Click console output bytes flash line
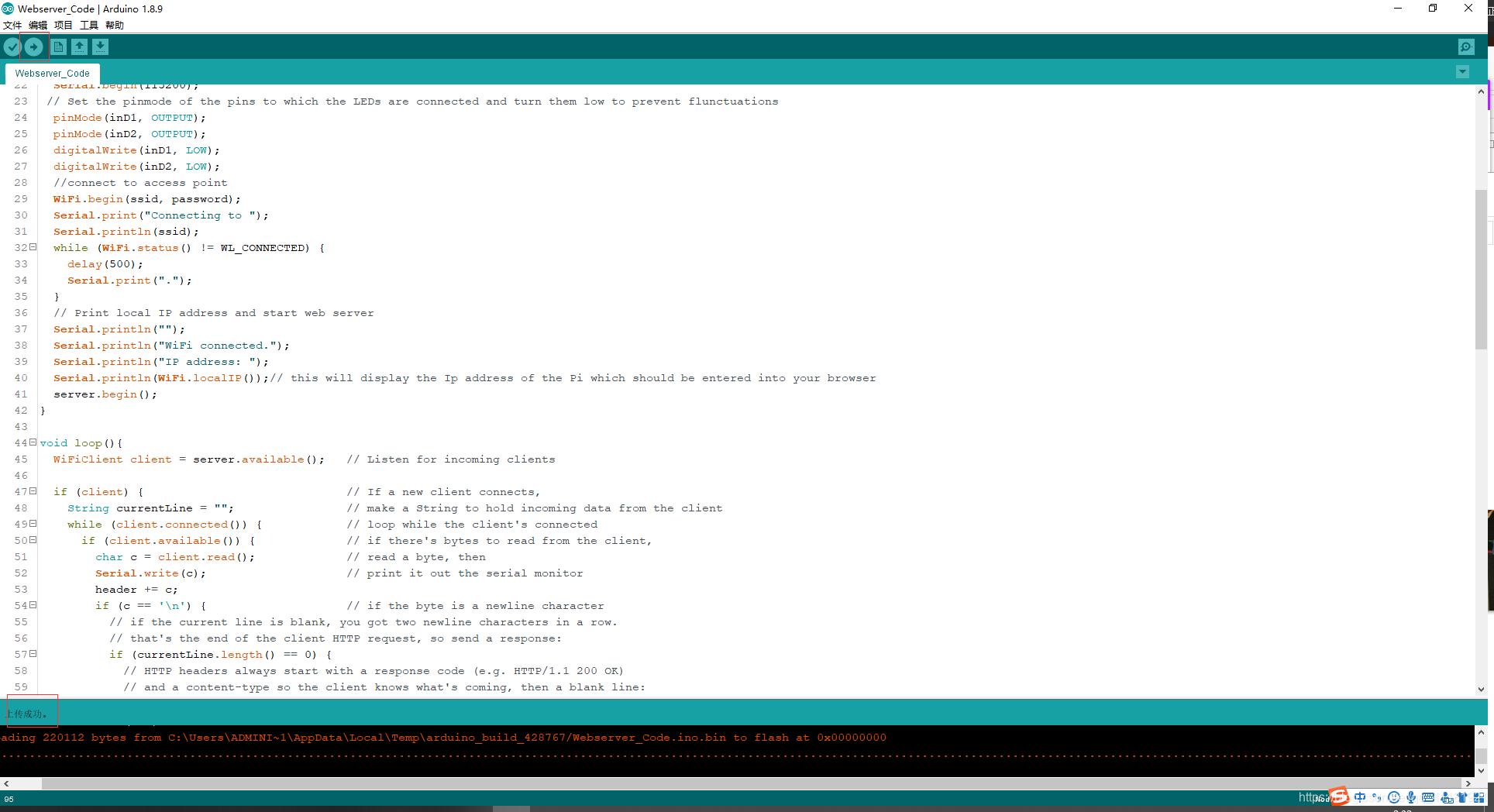1494x812 pixels. click(x=443, y=738)
